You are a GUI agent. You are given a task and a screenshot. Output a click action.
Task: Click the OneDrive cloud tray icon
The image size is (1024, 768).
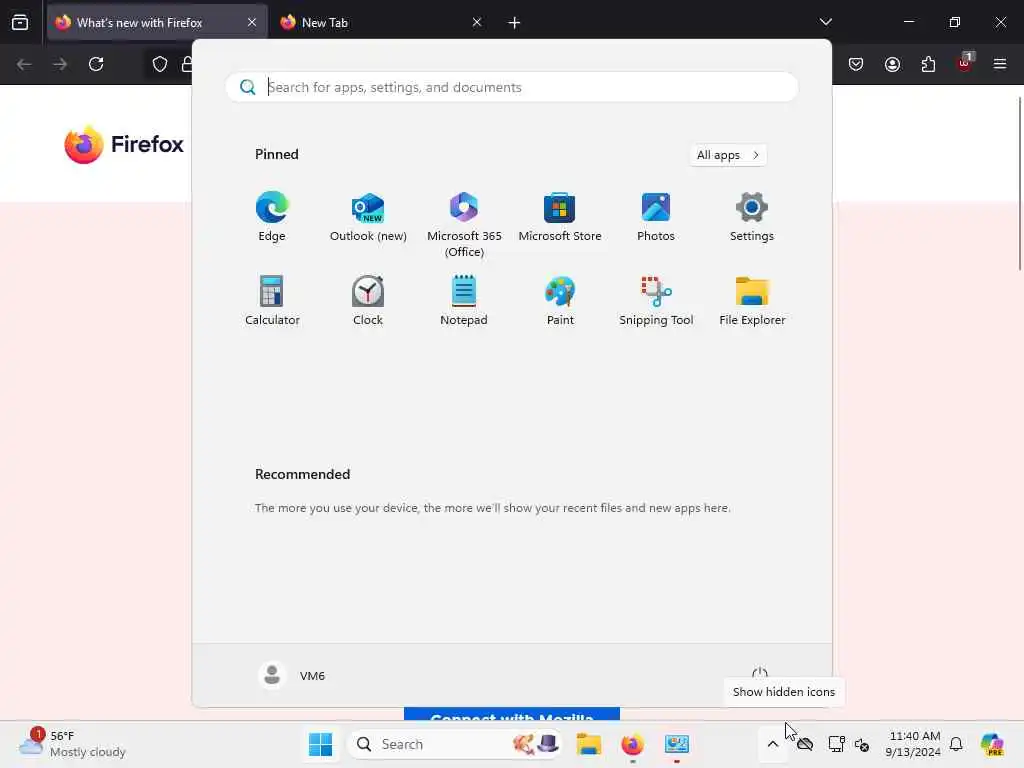click(805, 744)
